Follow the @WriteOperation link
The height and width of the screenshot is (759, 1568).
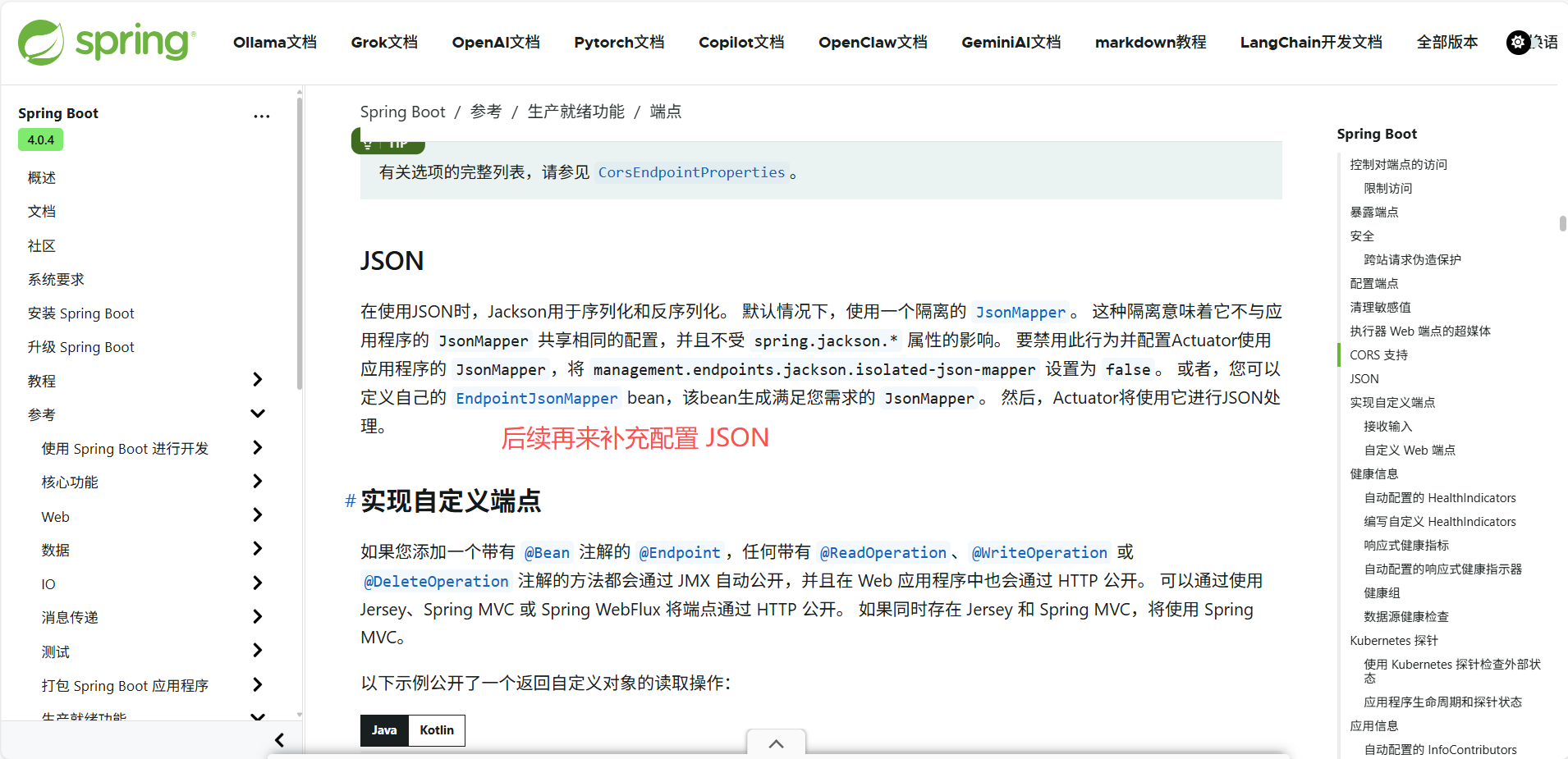[1039, 553]
